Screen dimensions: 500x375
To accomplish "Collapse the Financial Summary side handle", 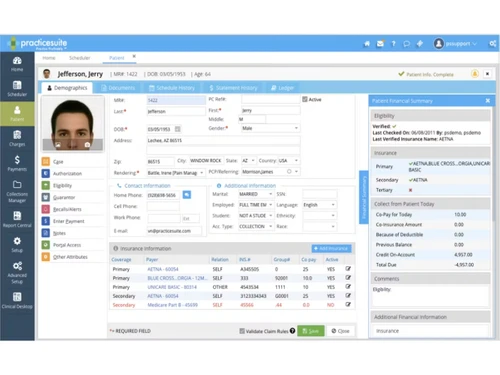I will [363, 197].
